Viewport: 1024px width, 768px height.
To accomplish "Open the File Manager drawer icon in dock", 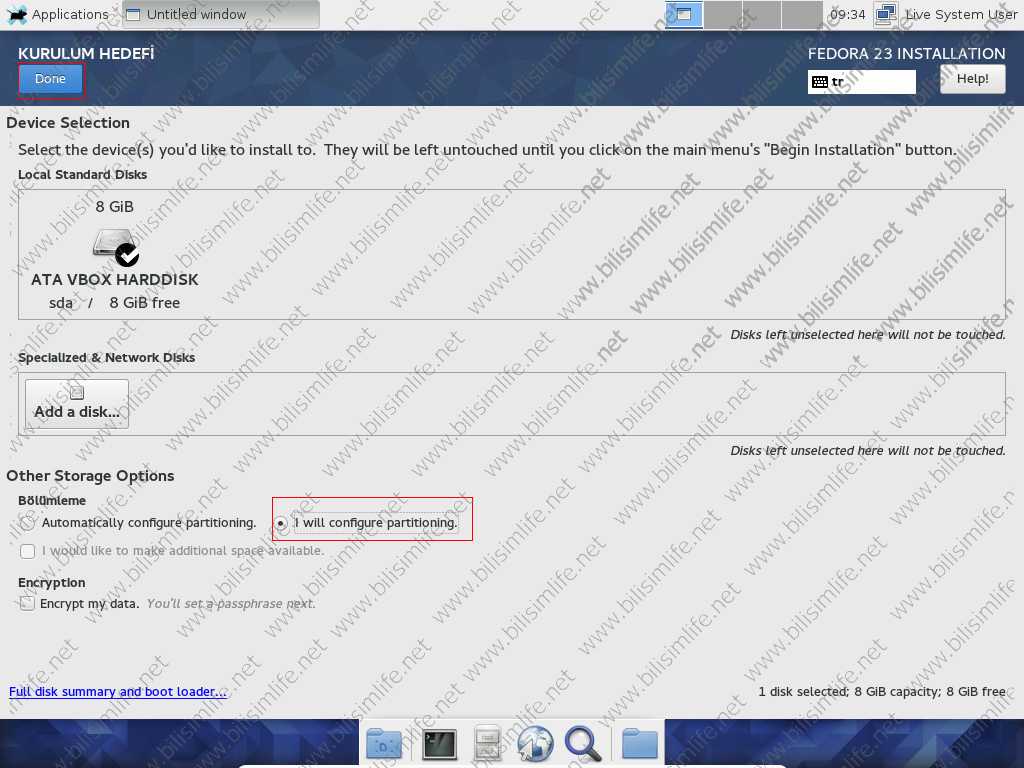I will tap(487, 743).
